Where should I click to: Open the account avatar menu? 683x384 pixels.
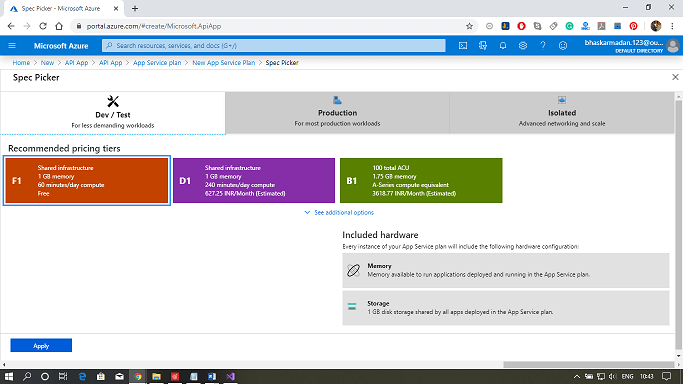tap(673, 46)
